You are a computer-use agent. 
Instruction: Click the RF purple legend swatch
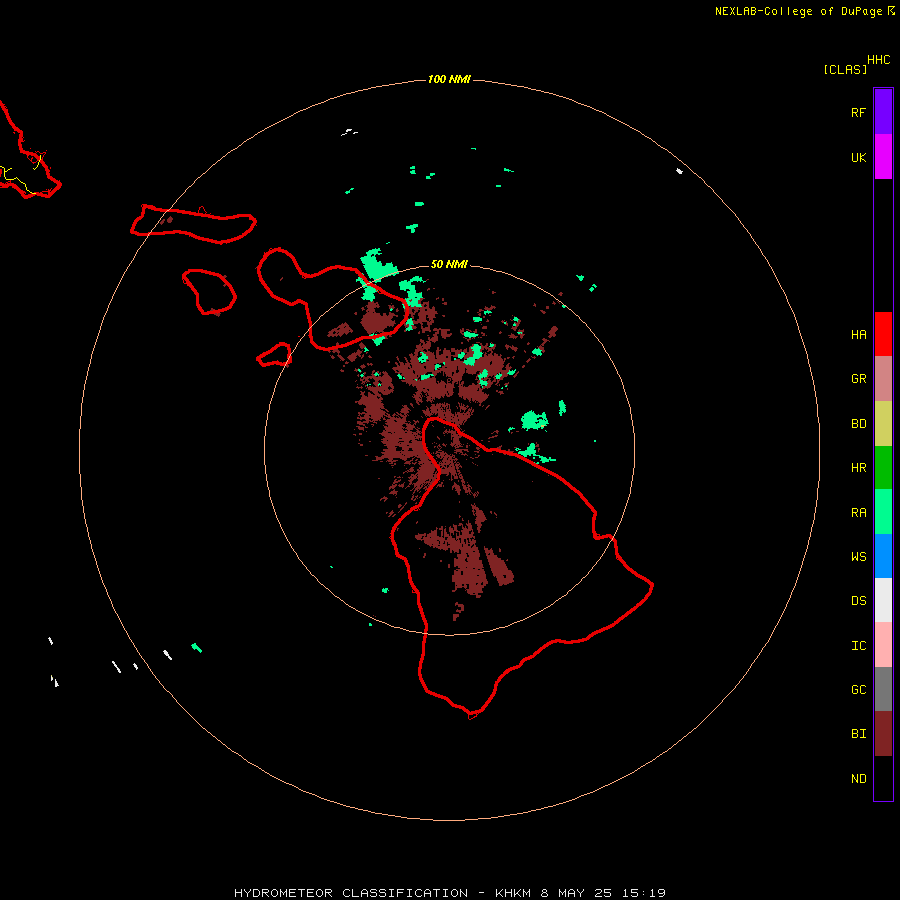coord(883,111)
